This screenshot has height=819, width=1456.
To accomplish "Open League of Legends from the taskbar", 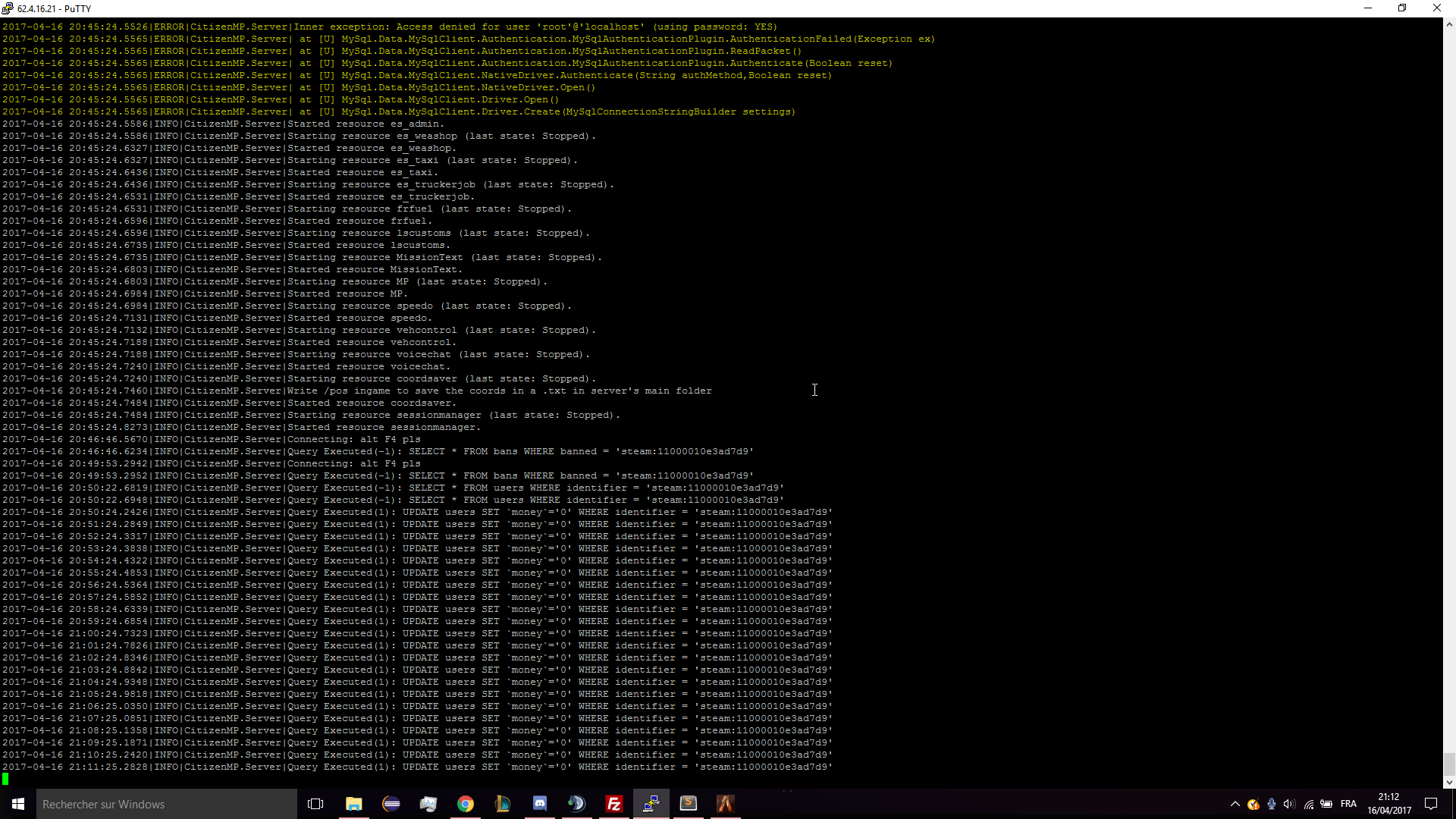I will [502, 804].
